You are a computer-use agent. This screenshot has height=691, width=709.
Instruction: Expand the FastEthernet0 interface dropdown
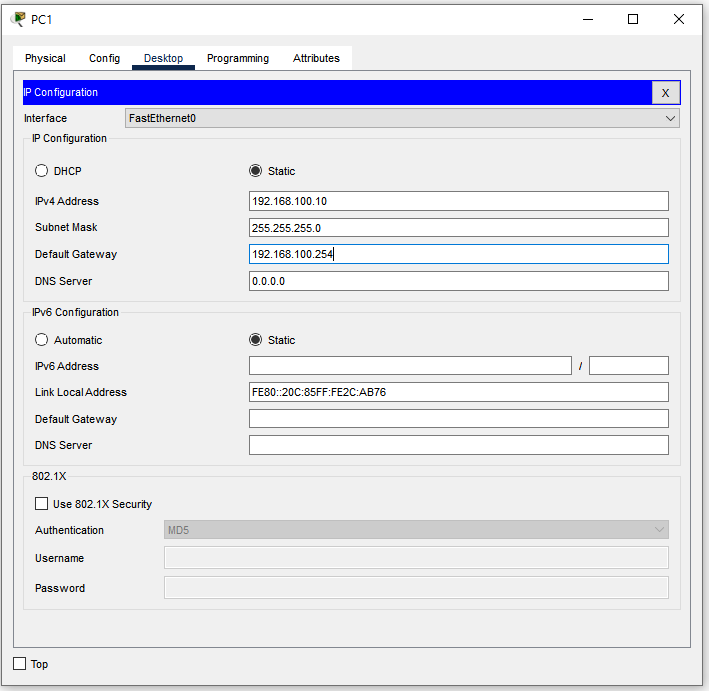402,118
